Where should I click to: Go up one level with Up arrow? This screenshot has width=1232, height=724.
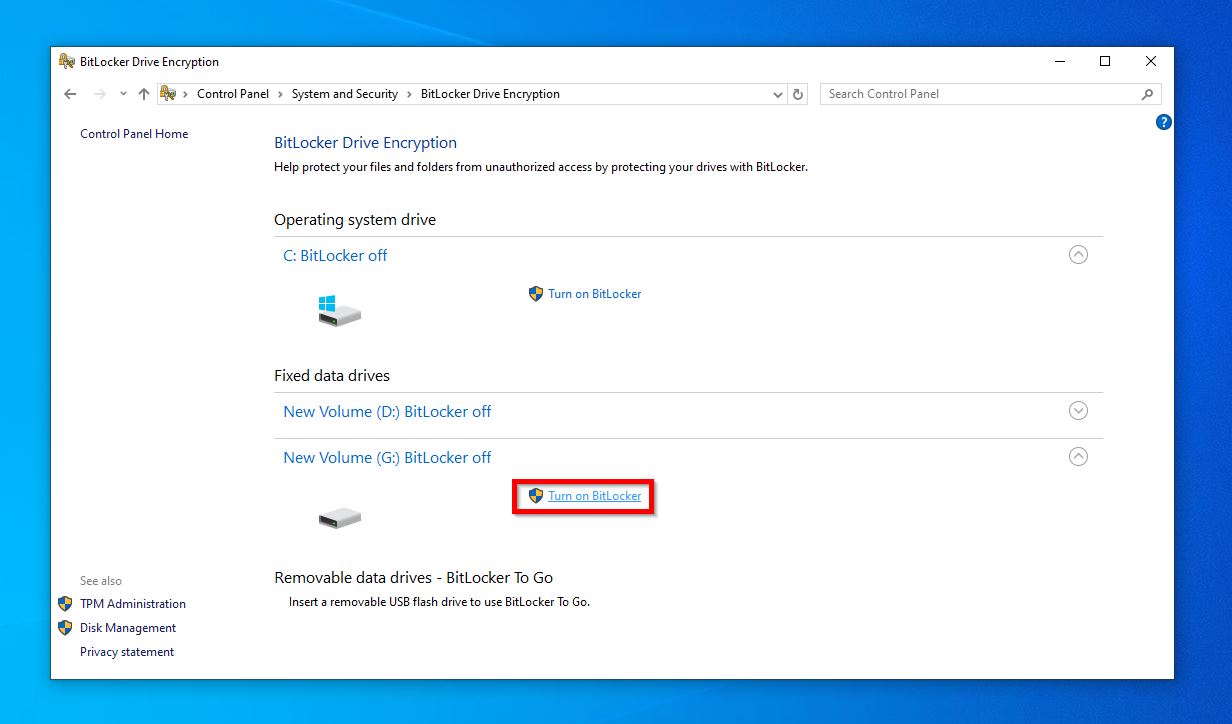(x=144, y=94)
